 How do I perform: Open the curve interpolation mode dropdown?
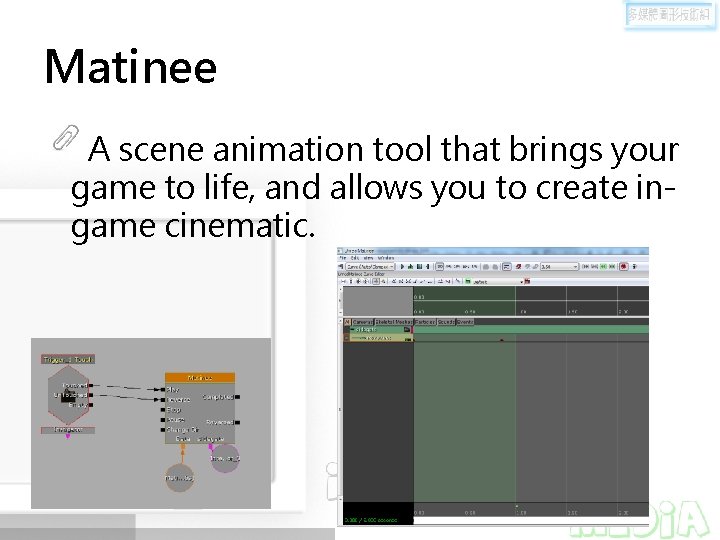[x=370, y=267]
